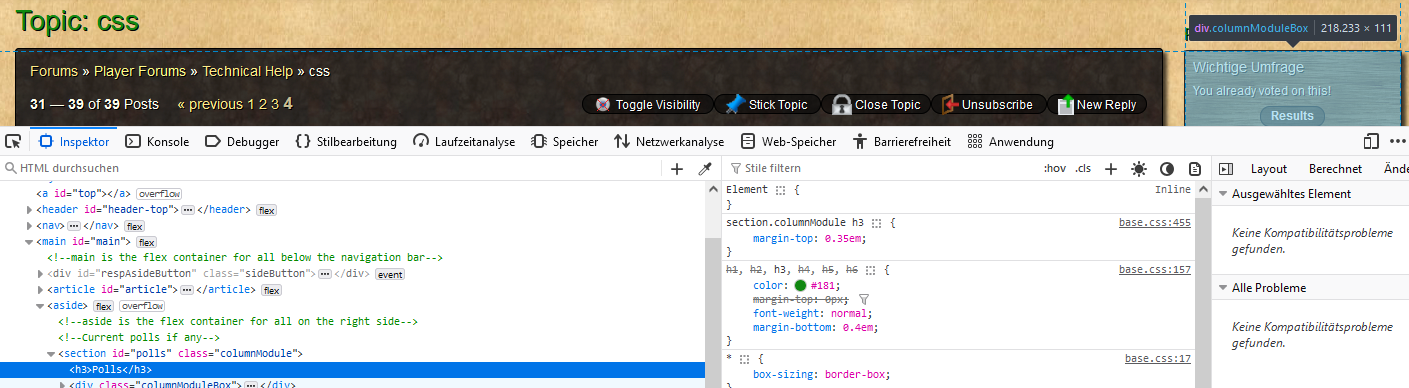
Task: Unsubscribe from this topic
Action: pyautogui.click(x=989, y=105)
